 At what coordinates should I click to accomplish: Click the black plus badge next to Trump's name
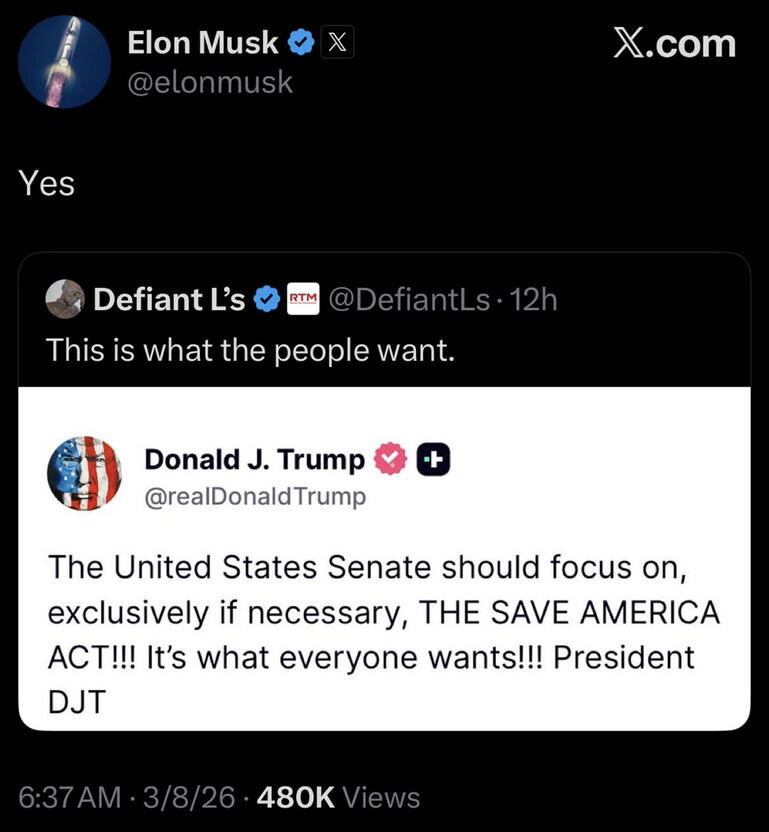pos(434,459)
